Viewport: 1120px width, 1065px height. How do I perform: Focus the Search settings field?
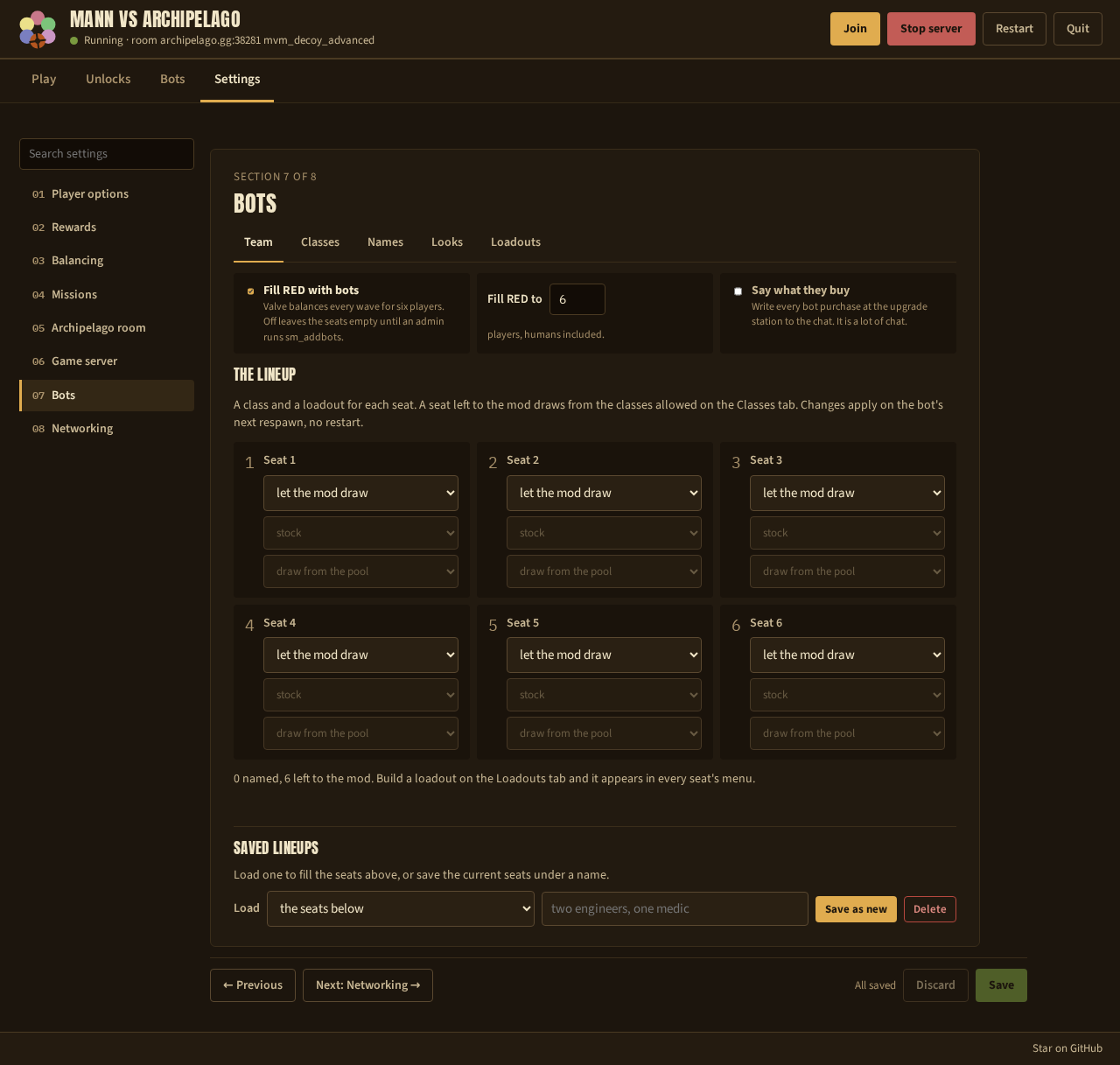(x=107, y=154)
